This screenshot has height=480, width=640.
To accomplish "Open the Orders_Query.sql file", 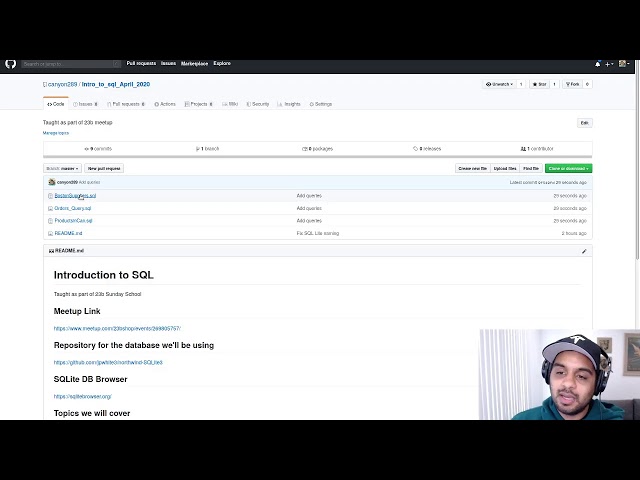I will click(x=73, y=208).
